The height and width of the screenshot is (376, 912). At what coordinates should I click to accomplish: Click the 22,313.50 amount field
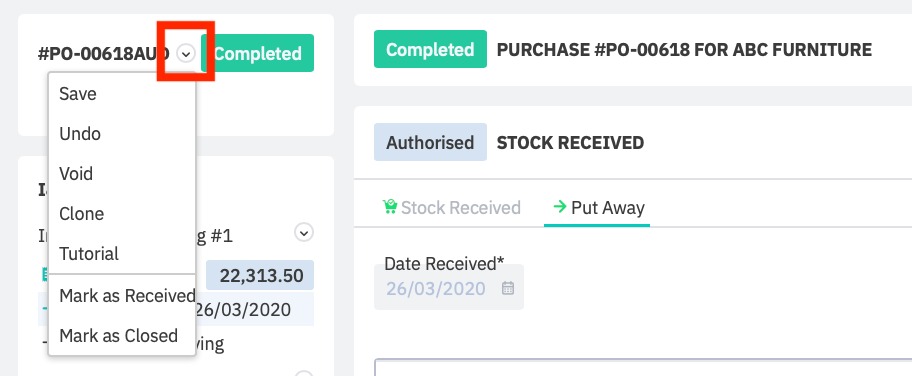click(x=260, y=275)
